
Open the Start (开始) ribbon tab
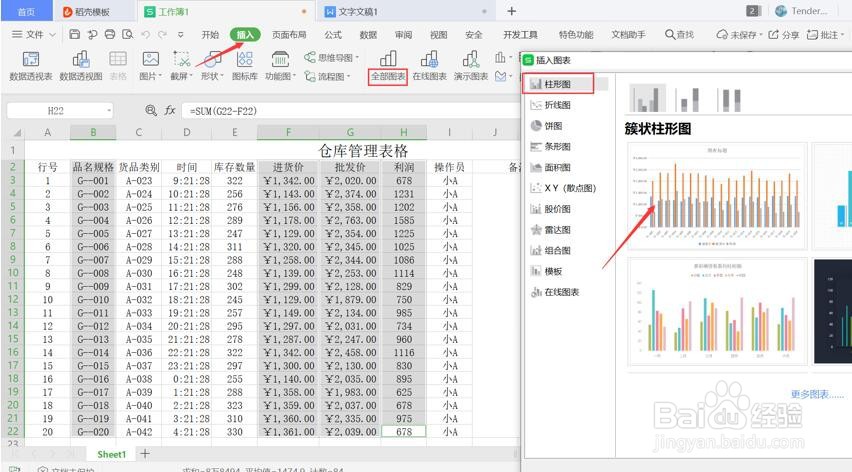pyautogui.click(x=210, y=35)
